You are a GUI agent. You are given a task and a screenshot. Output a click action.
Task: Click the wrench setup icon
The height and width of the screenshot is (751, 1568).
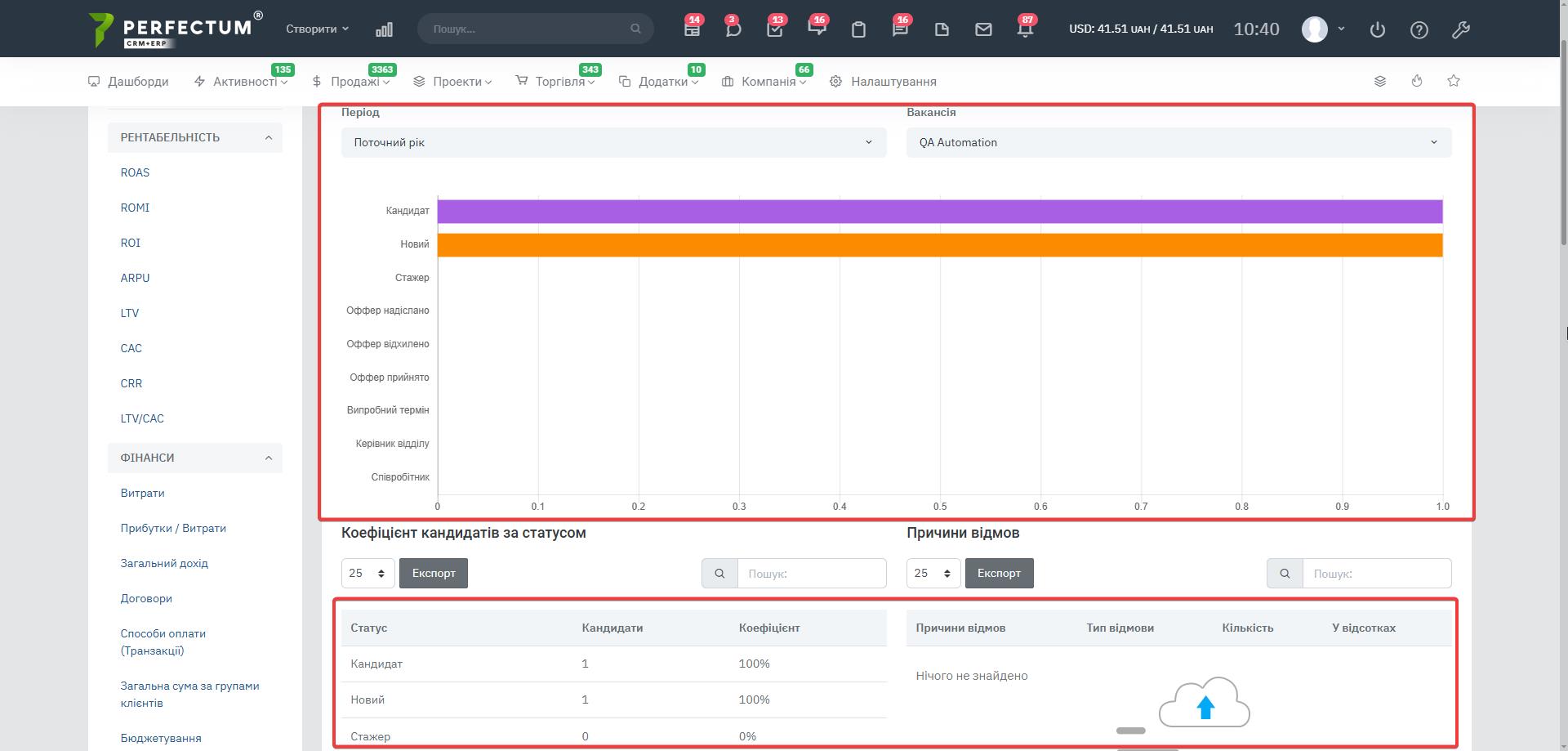(1460, 30)
